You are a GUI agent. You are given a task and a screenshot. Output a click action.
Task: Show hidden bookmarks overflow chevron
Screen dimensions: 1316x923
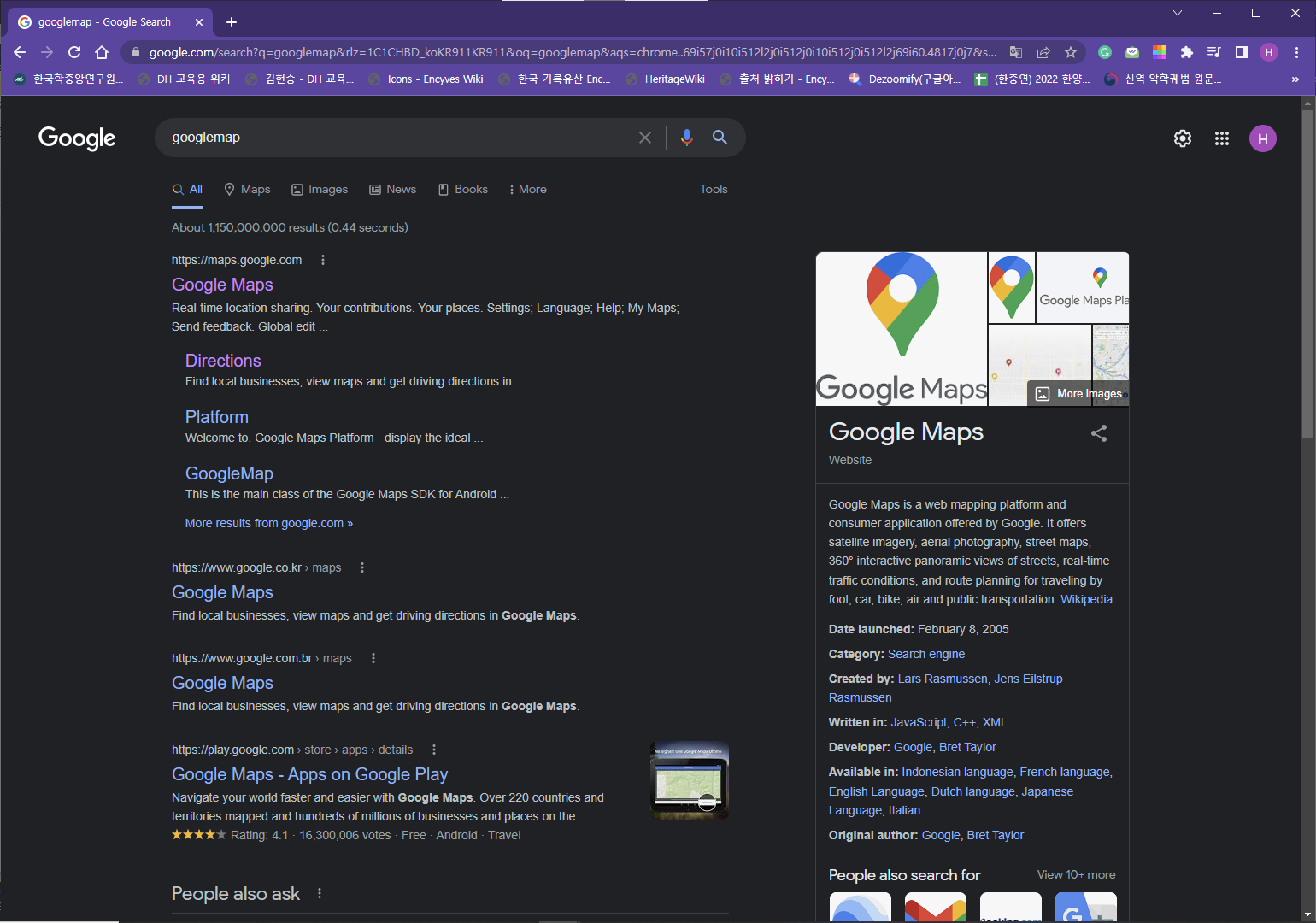1295,79
